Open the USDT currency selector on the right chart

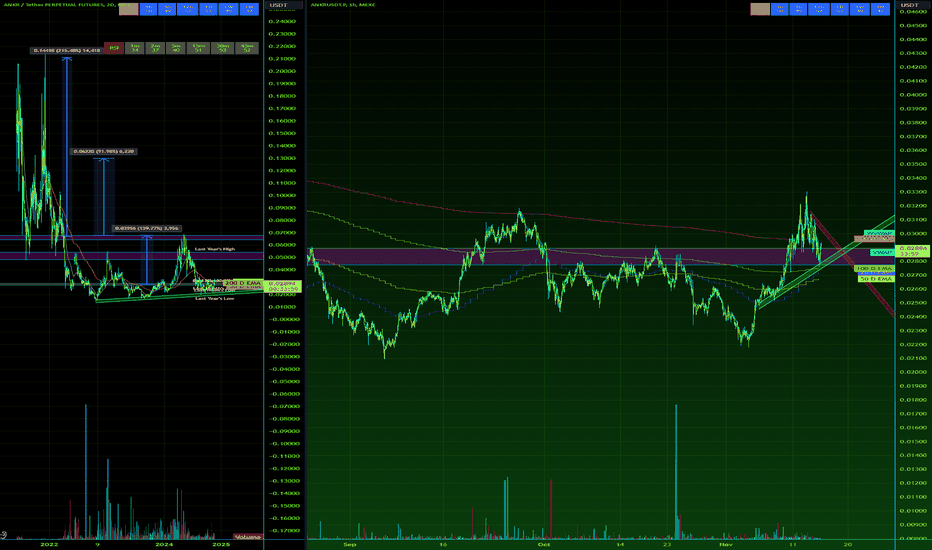(913, 5)
